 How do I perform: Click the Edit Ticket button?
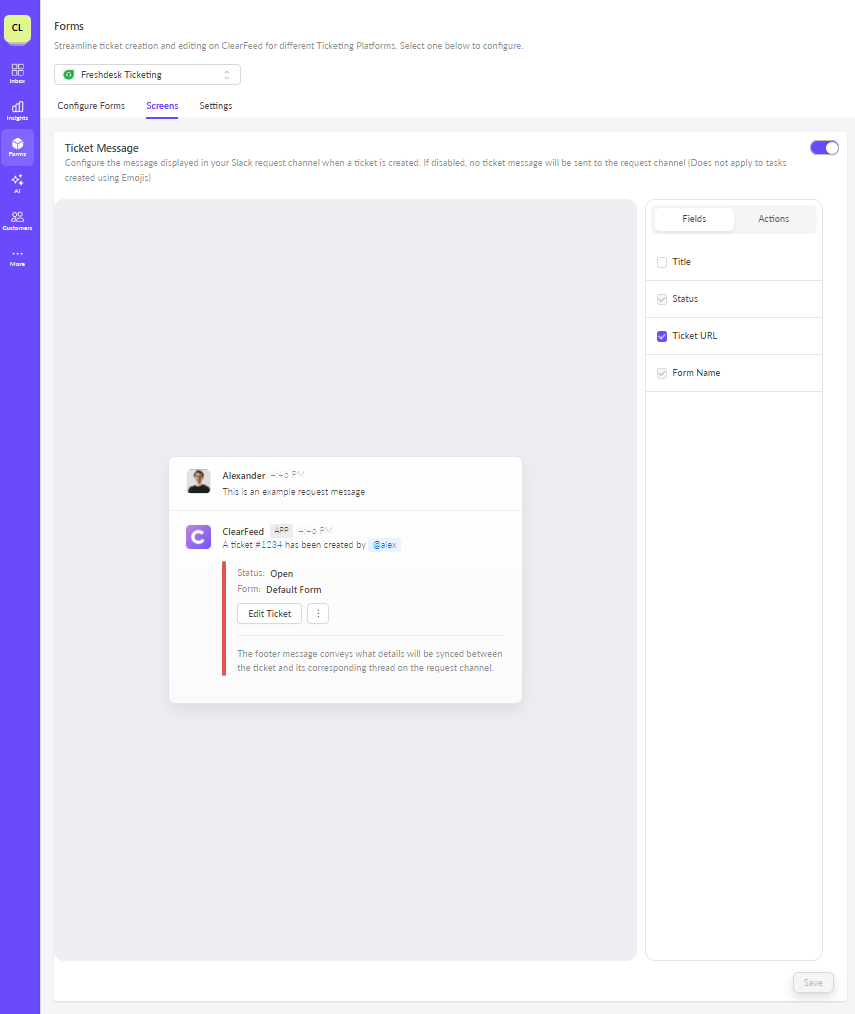click(x=270, y=614)
